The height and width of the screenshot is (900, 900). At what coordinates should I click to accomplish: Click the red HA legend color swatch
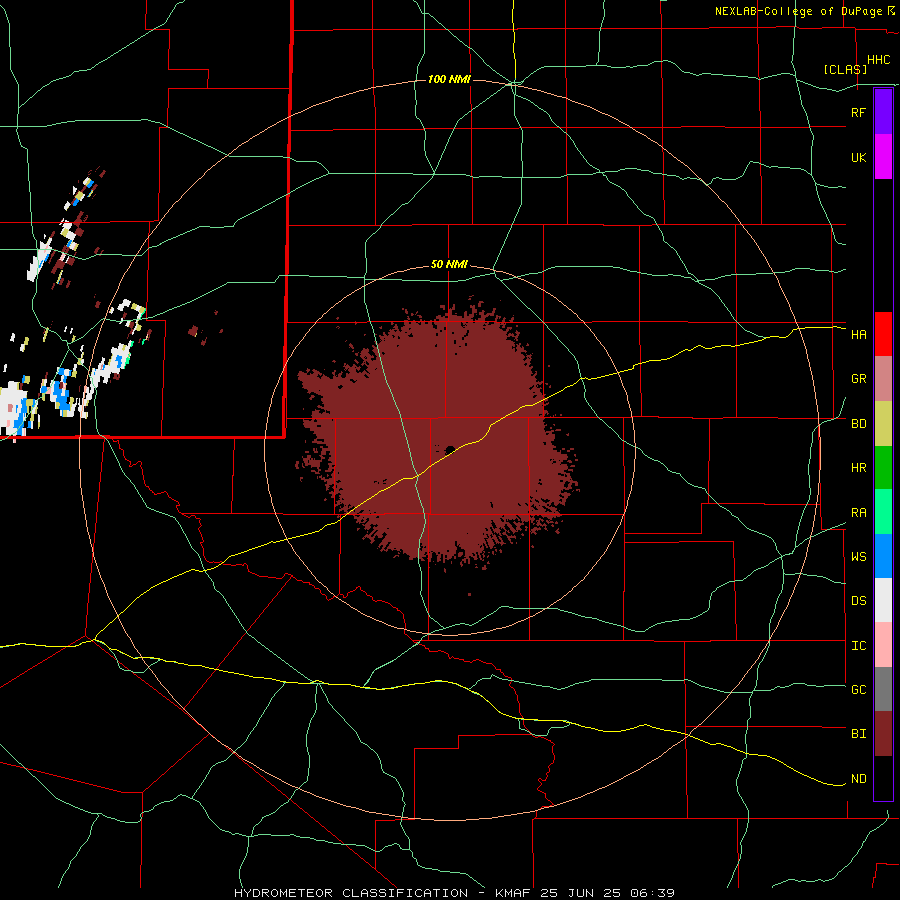(883, 334)
